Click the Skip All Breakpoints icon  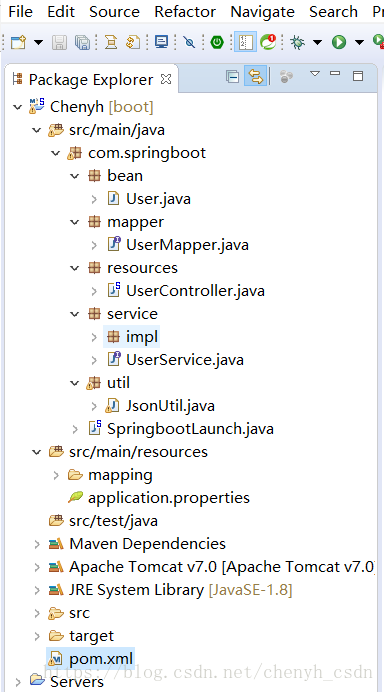[x=189, y=42]
